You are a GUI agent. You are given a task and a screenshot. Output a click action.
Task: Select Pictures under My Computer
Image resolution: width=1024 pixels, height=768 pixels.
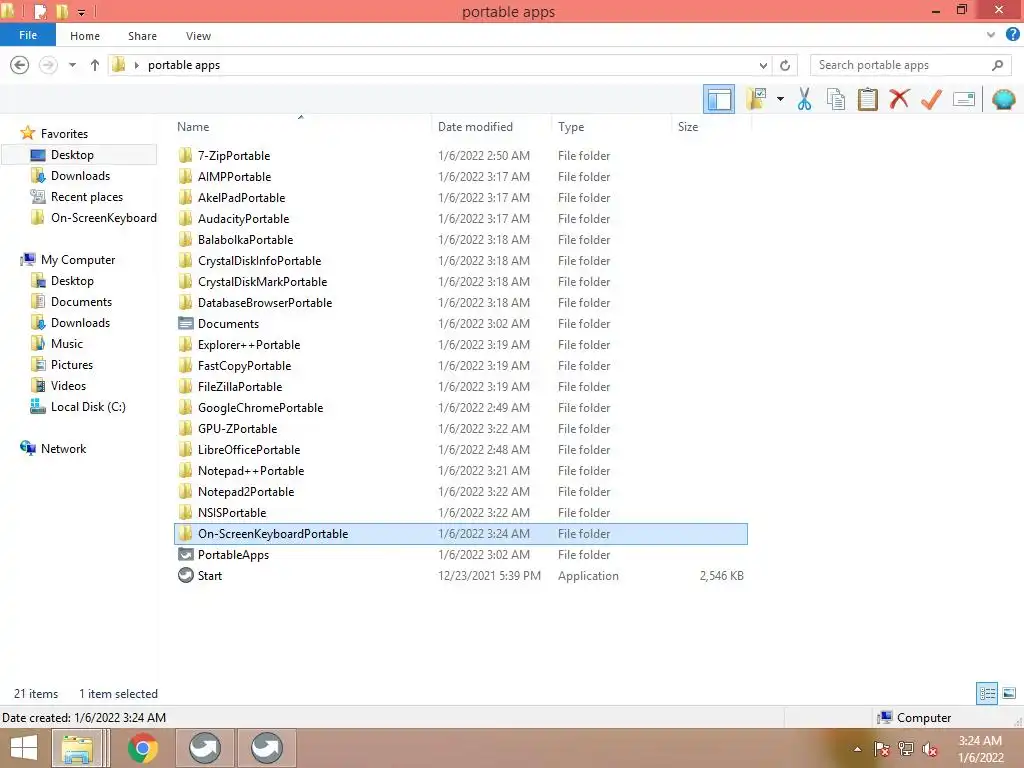[72, 364]
